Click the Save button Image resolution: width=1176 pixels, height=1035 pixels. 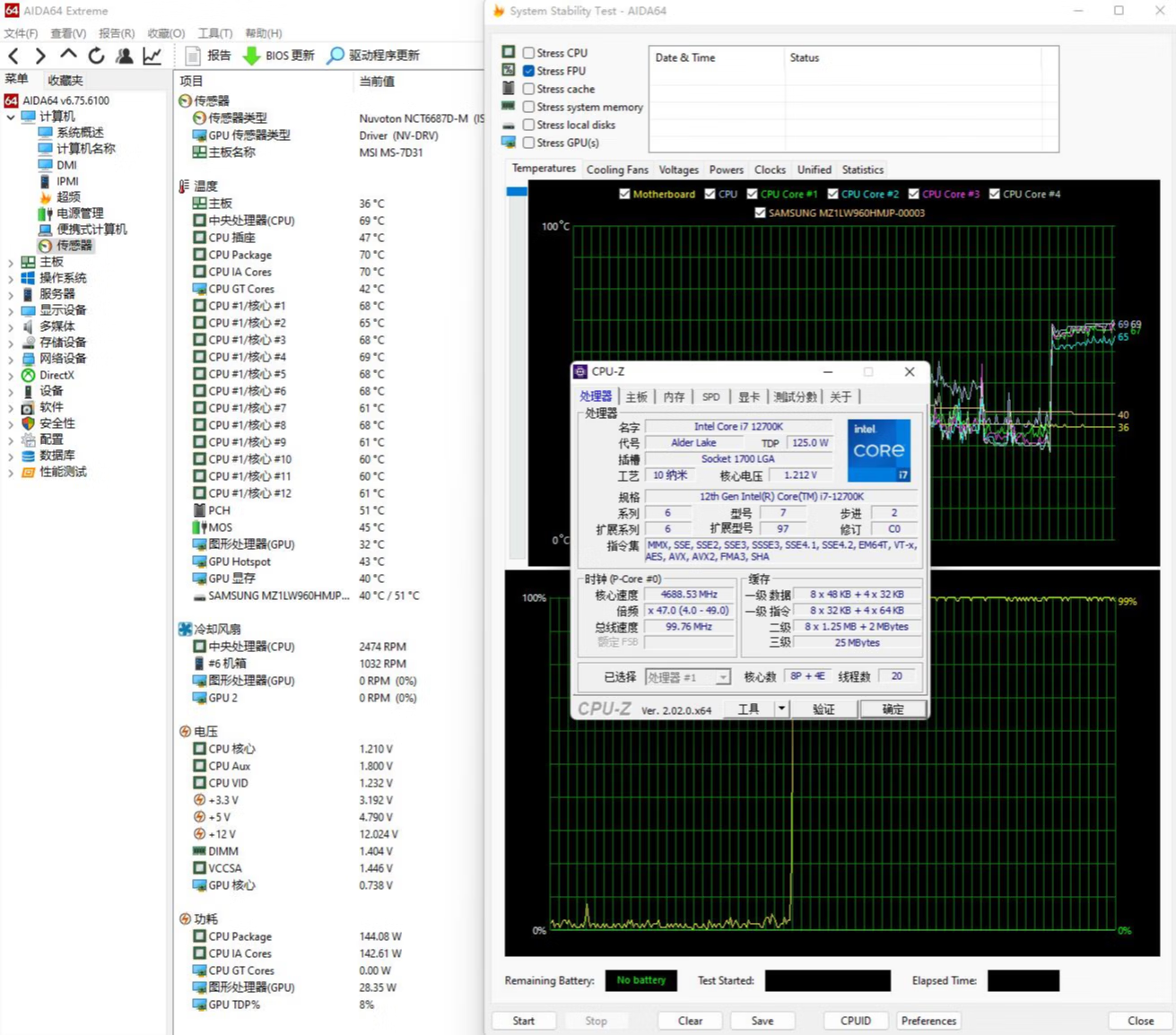point(762,1021)
